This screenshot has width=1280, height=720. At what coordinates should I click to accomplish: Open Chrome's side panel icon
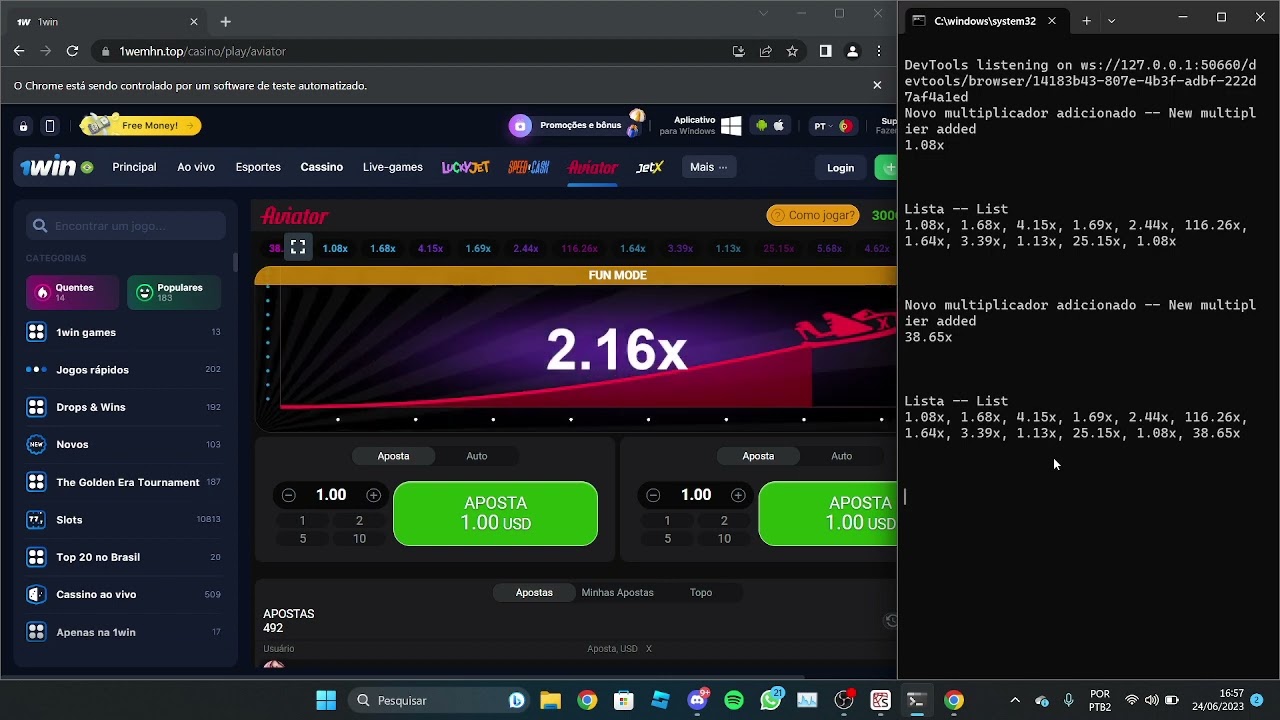(825, 51)
